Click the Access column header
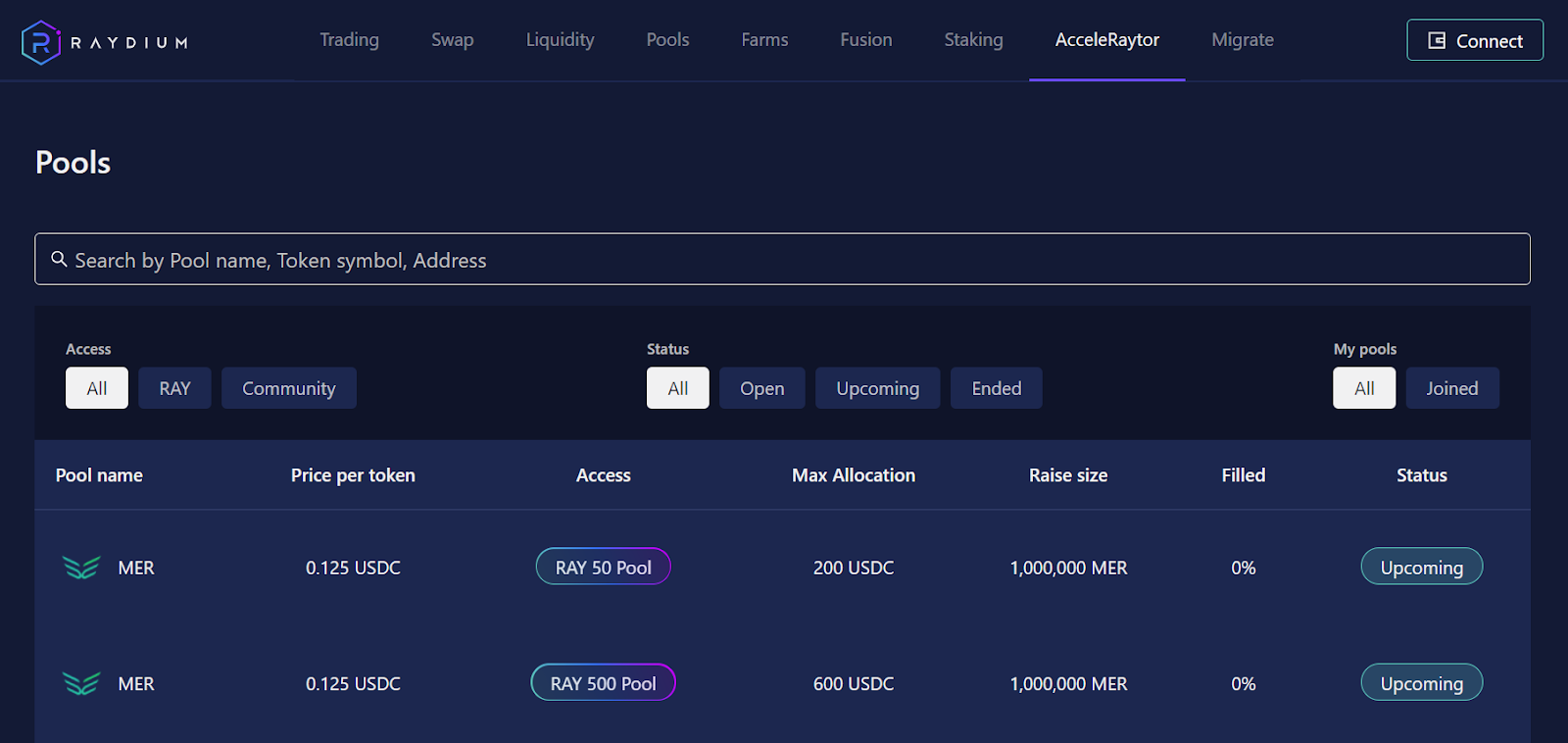 604,475
